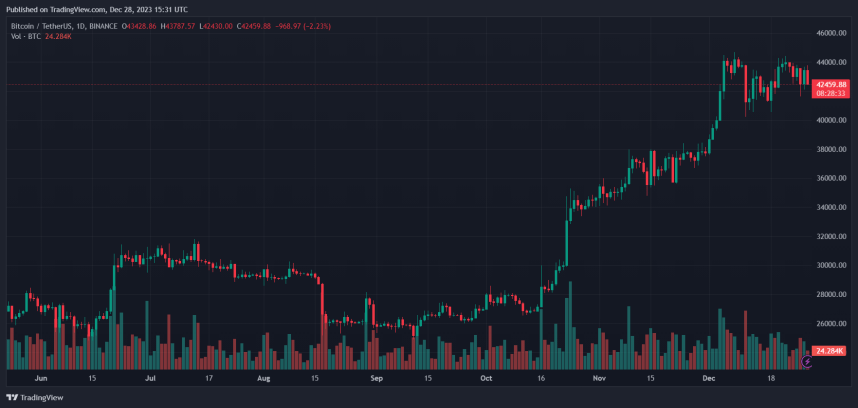Click the Jun label on time axis
This screenshot has height=408, width=858.
pyautogui.click(x=41, y=378)
